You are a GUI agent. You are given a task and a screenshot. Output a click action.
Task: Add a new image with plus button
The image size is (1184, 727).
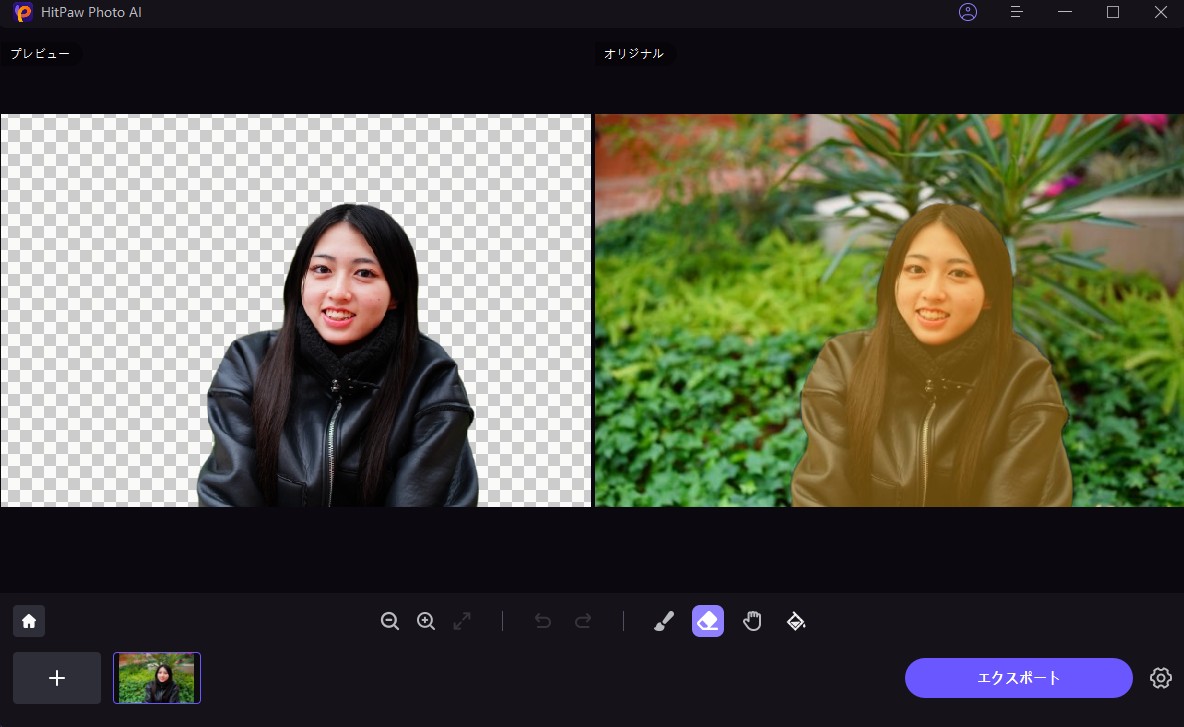pyautogui.click(x=57, y=678)
